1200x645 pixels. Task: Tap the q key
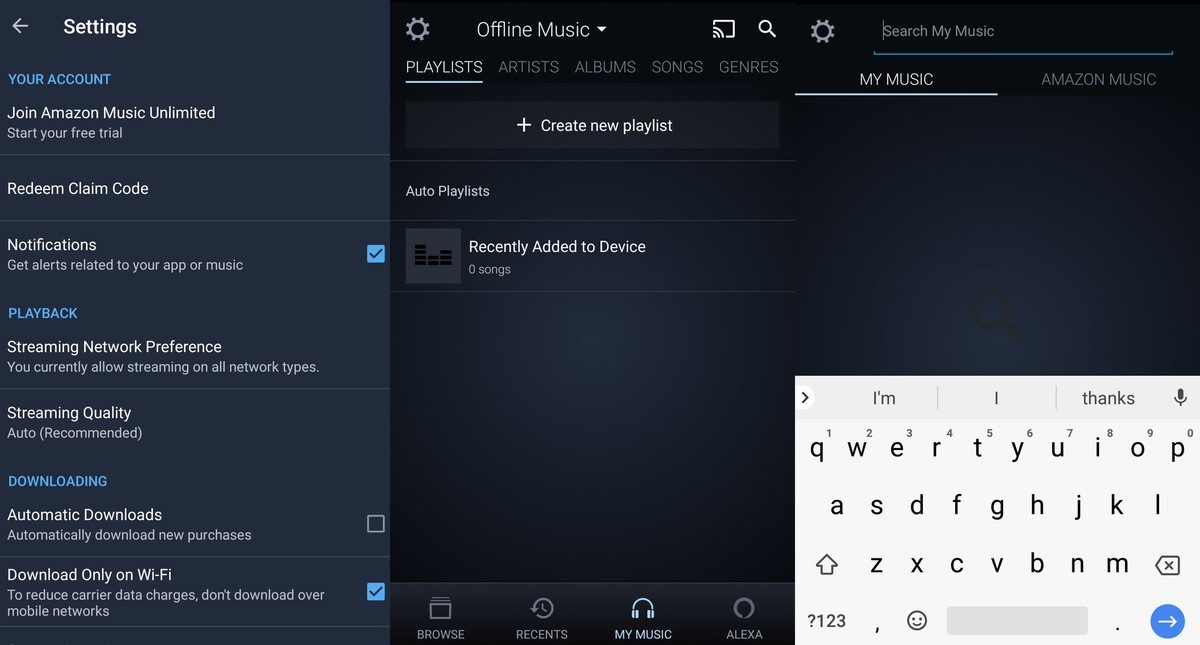point(817,450)
